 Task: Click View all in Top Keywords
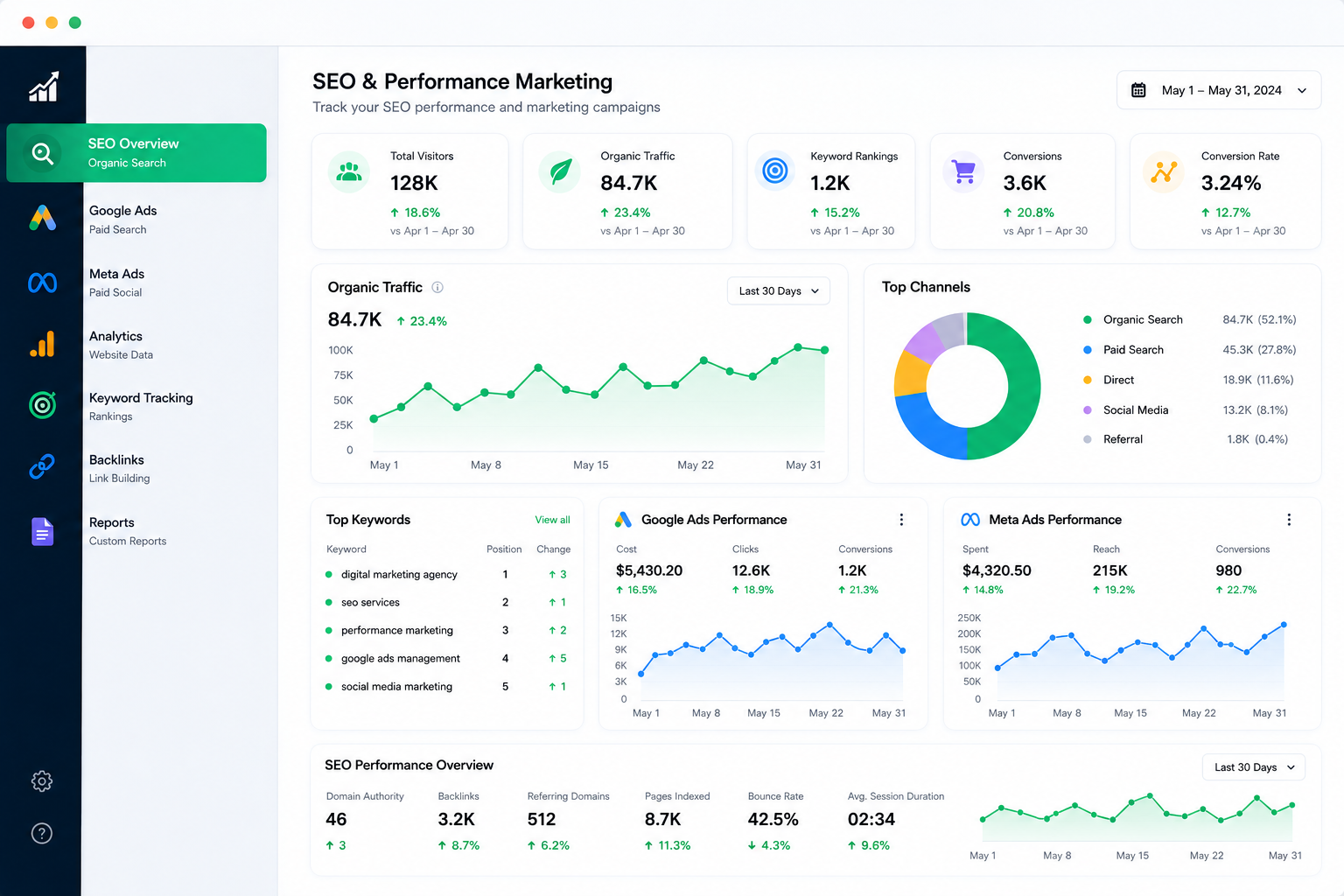(552, 520)
